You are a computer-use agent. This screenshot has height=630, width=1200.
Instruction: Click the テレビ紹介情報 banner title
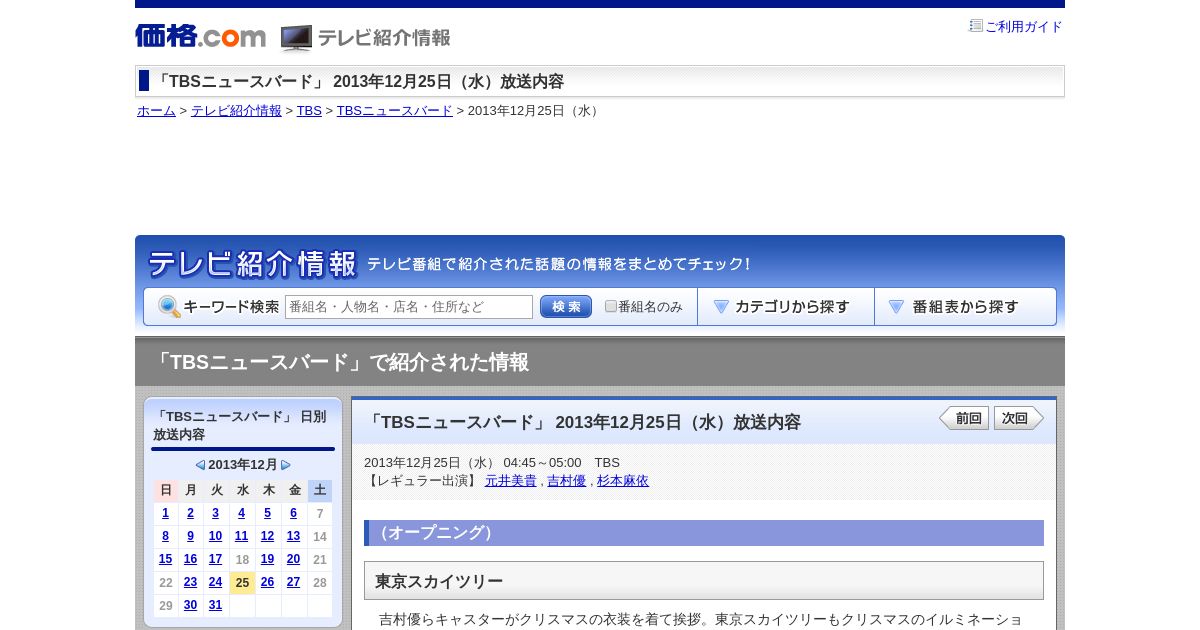[x=252, y=264]
